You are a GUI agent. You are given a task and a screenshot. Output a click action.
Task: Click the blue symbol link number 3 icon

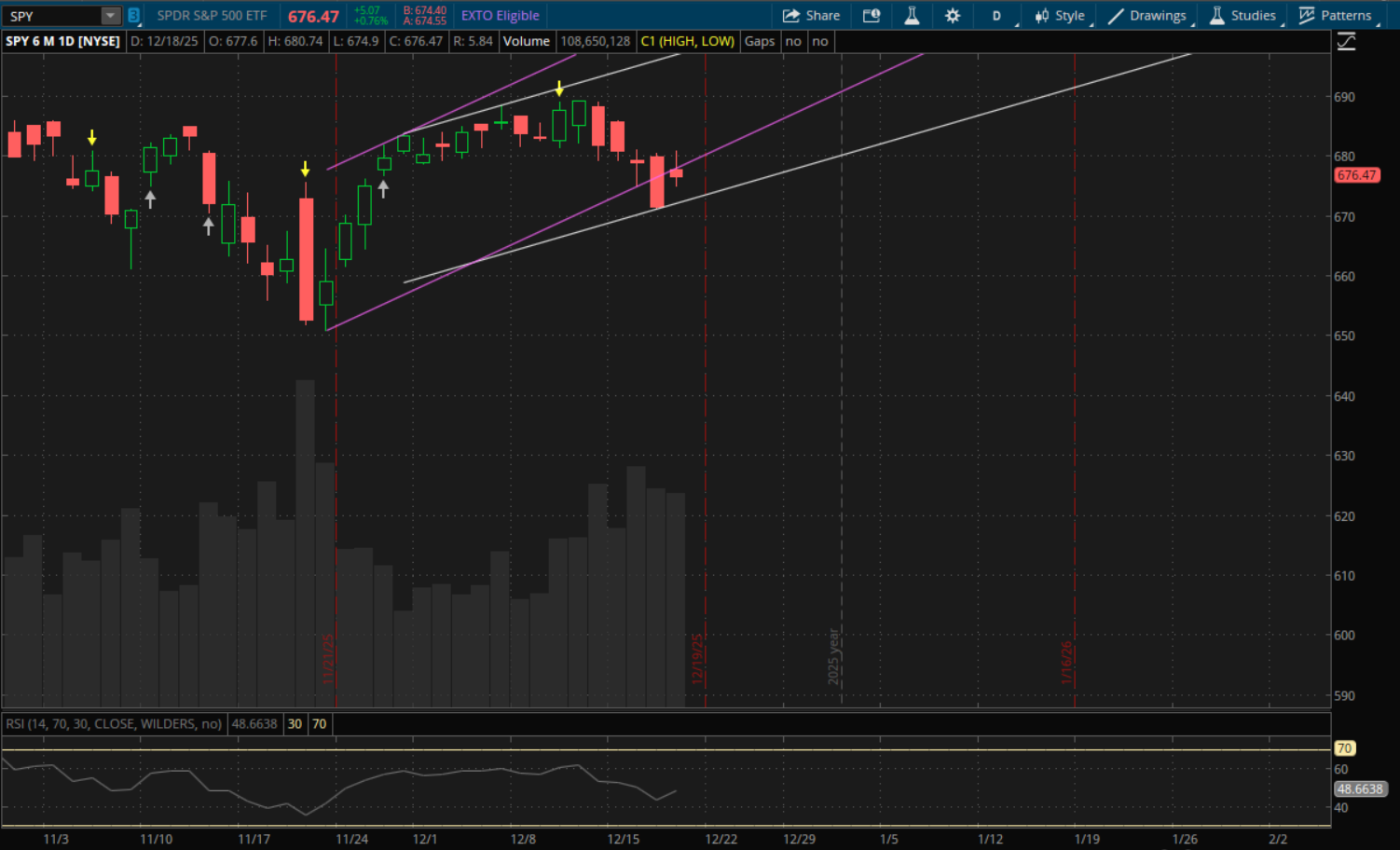(x=133, y=16)
